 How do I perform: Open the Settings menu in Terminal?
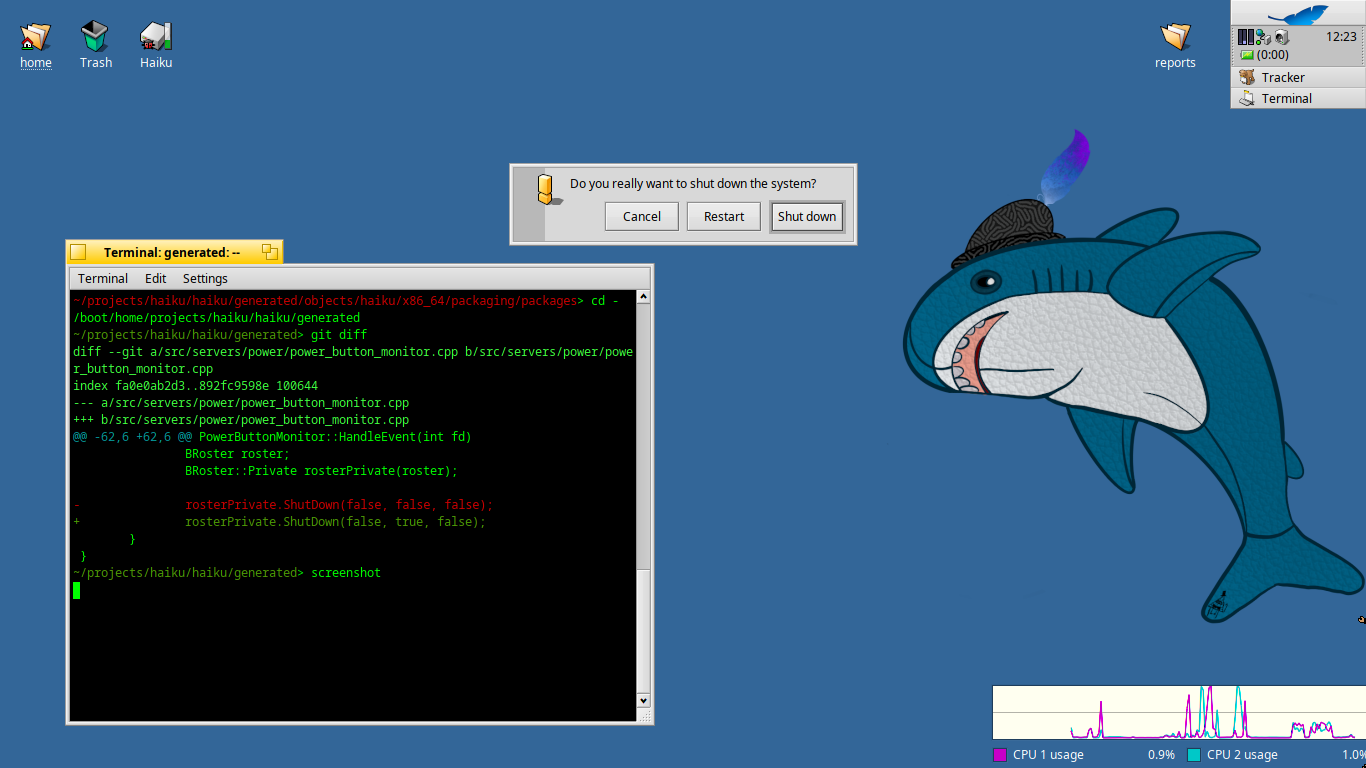(x=205, y=278)
